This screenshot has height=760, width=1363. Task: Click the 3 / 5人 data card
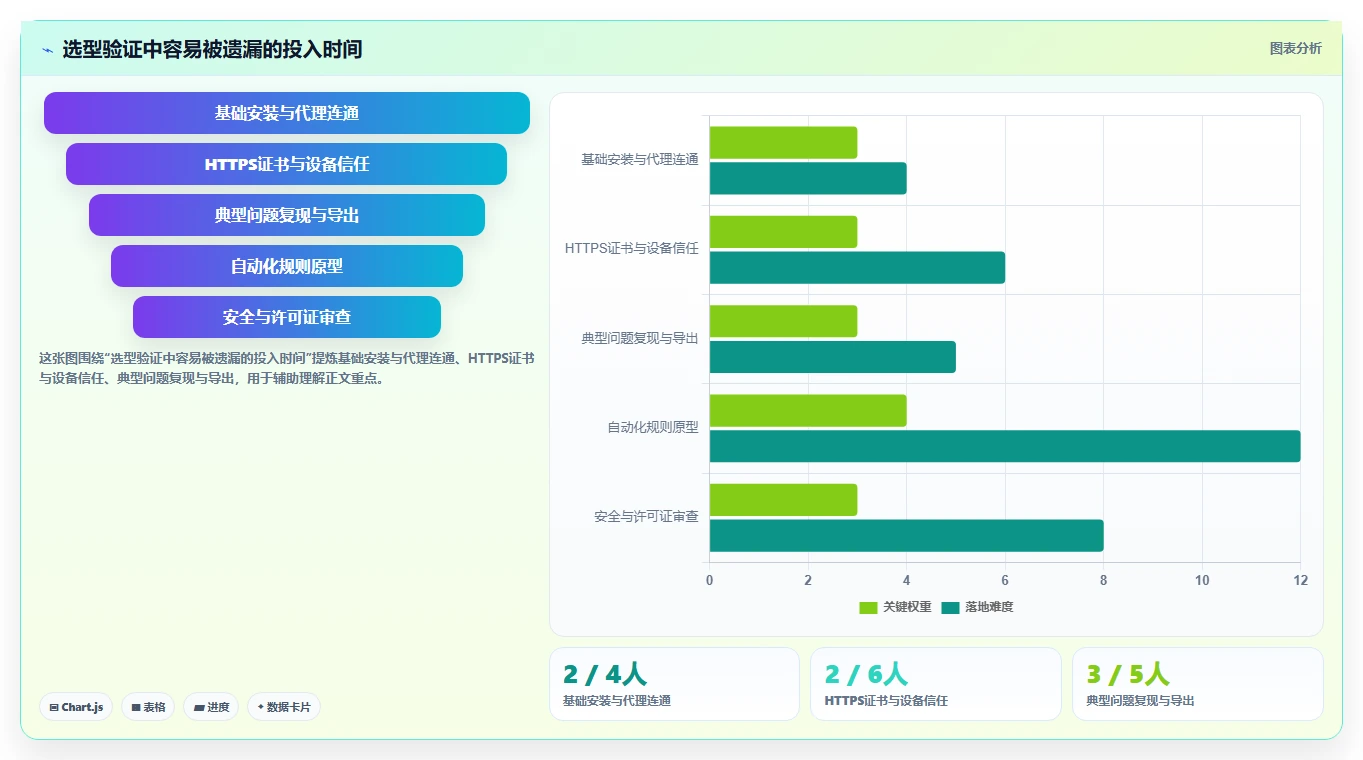1197,684
